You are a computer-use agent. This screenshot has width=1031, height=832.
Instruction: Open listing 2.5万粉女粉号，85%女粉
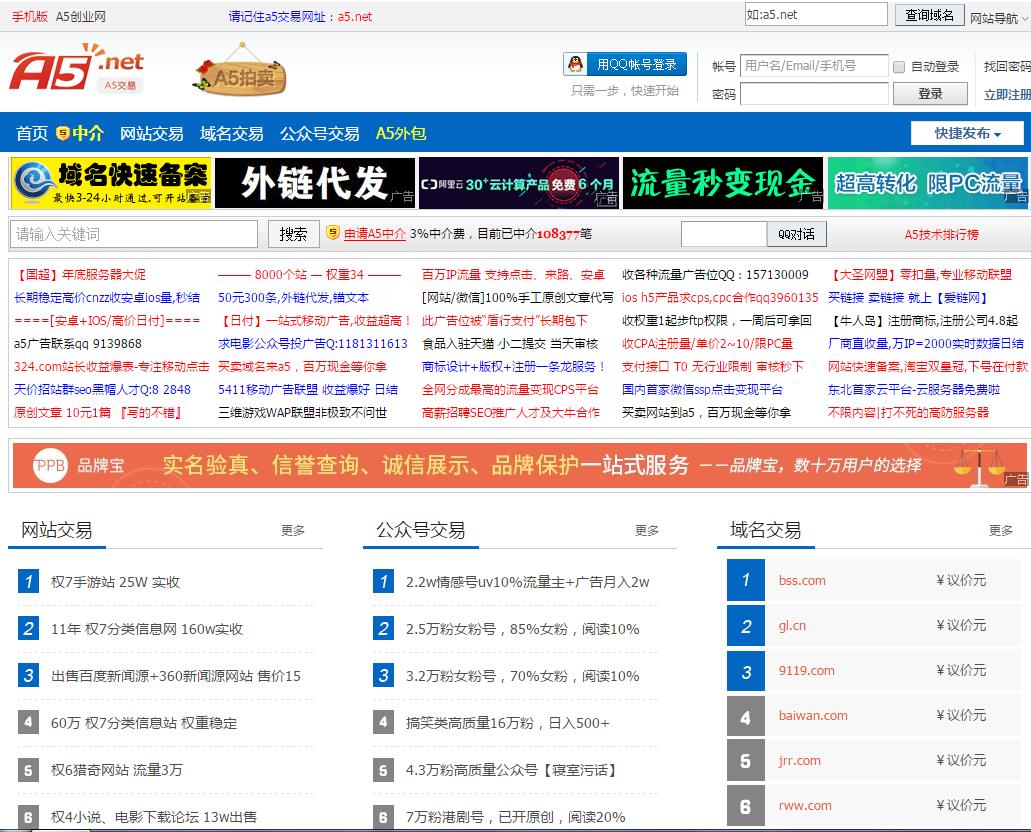[522, 629]
